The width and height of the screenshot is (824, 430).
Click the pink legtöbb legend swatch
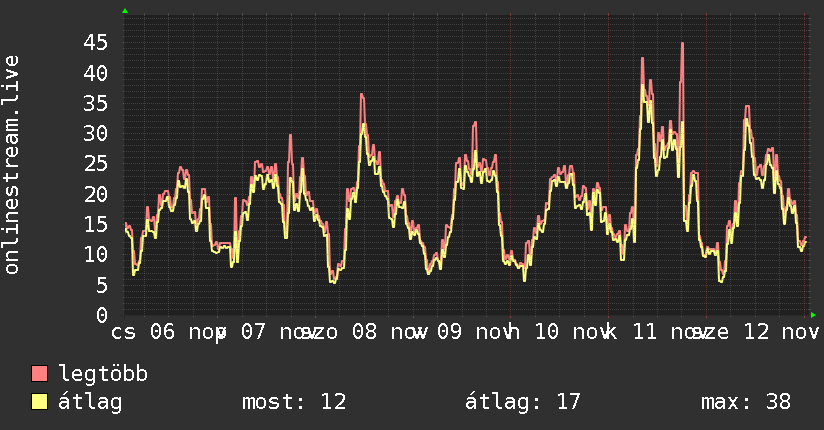pyautogui.click(x=39, y=373)
